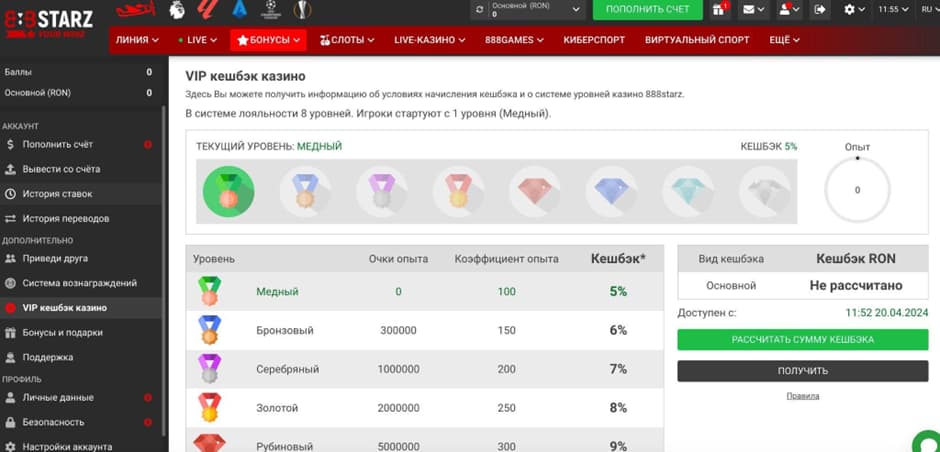Click the ruby gem level icon
Image resolution: width=940 pixels, height=452 pixels.
click(533, 188)
